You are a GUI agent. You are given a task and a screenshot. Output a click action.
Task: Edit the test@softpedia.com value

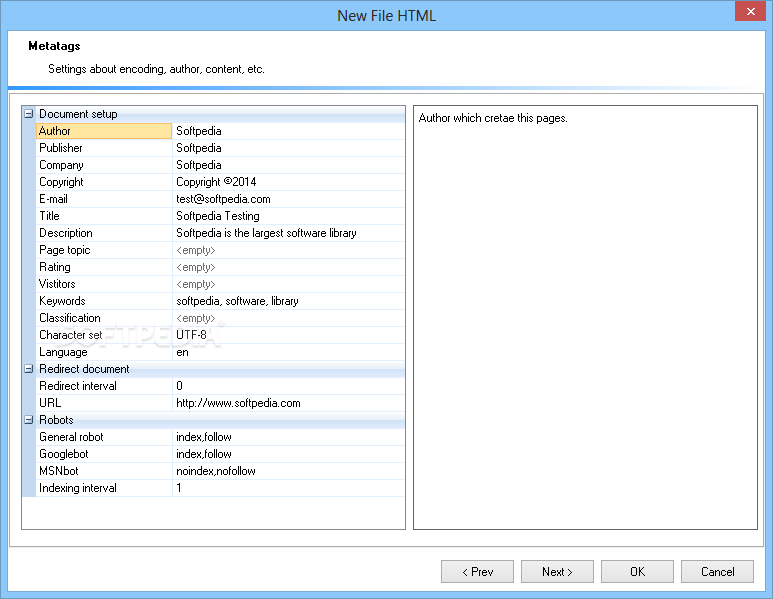coord(288,199)
